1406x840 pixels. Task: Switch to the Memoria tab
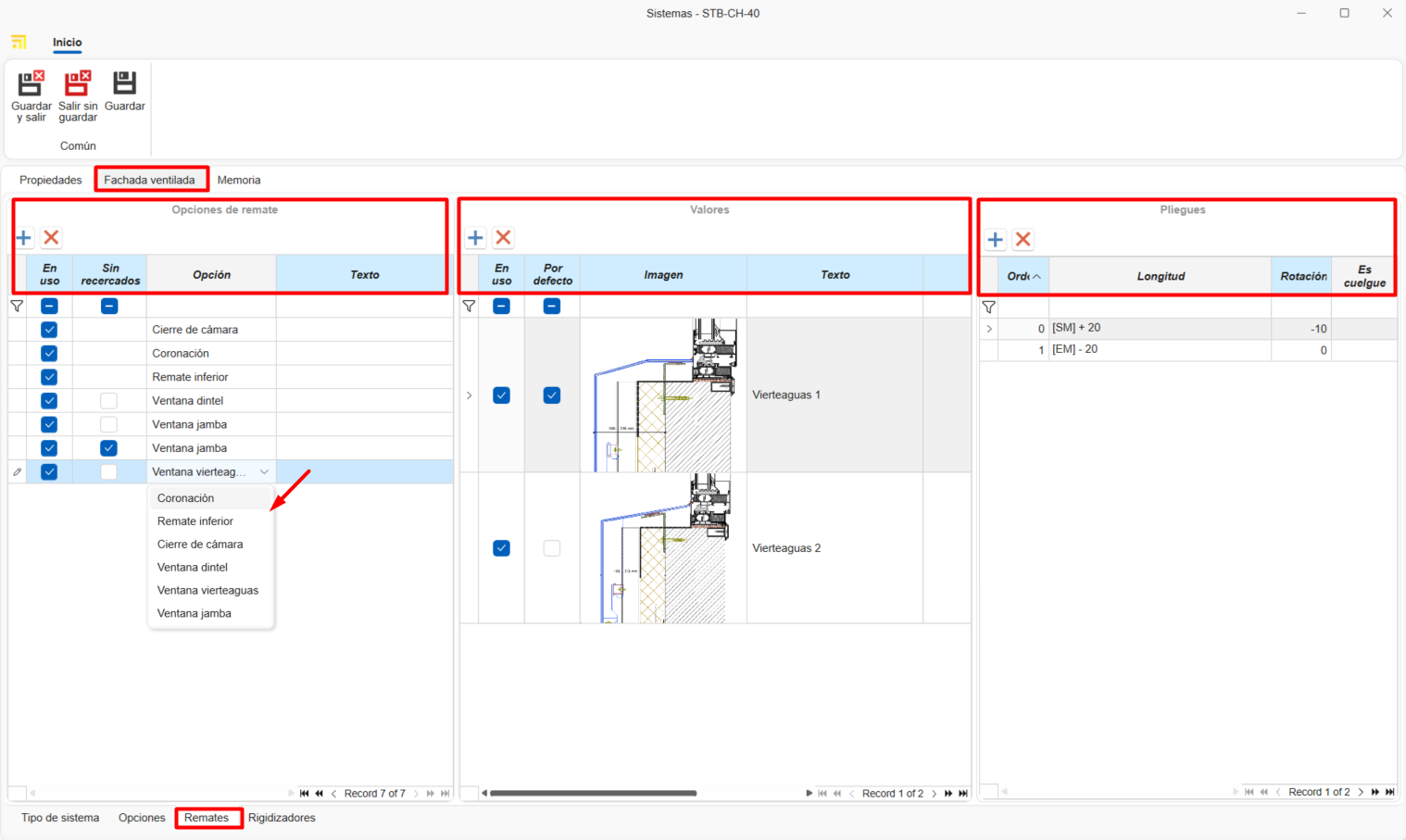coord(239,181)
